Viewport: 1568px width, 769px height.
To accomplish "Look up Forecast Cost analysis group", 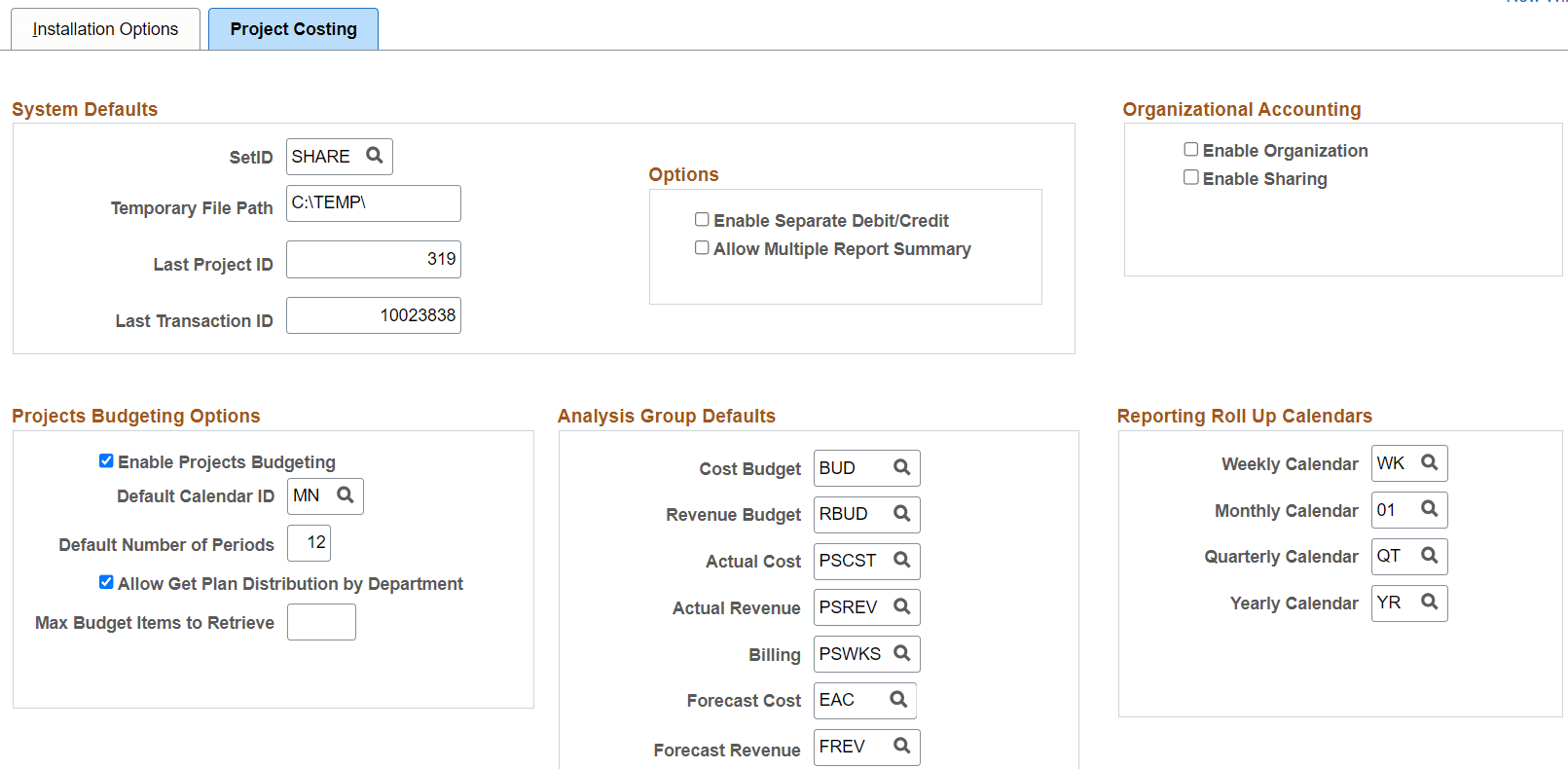I will coord(898,700).
